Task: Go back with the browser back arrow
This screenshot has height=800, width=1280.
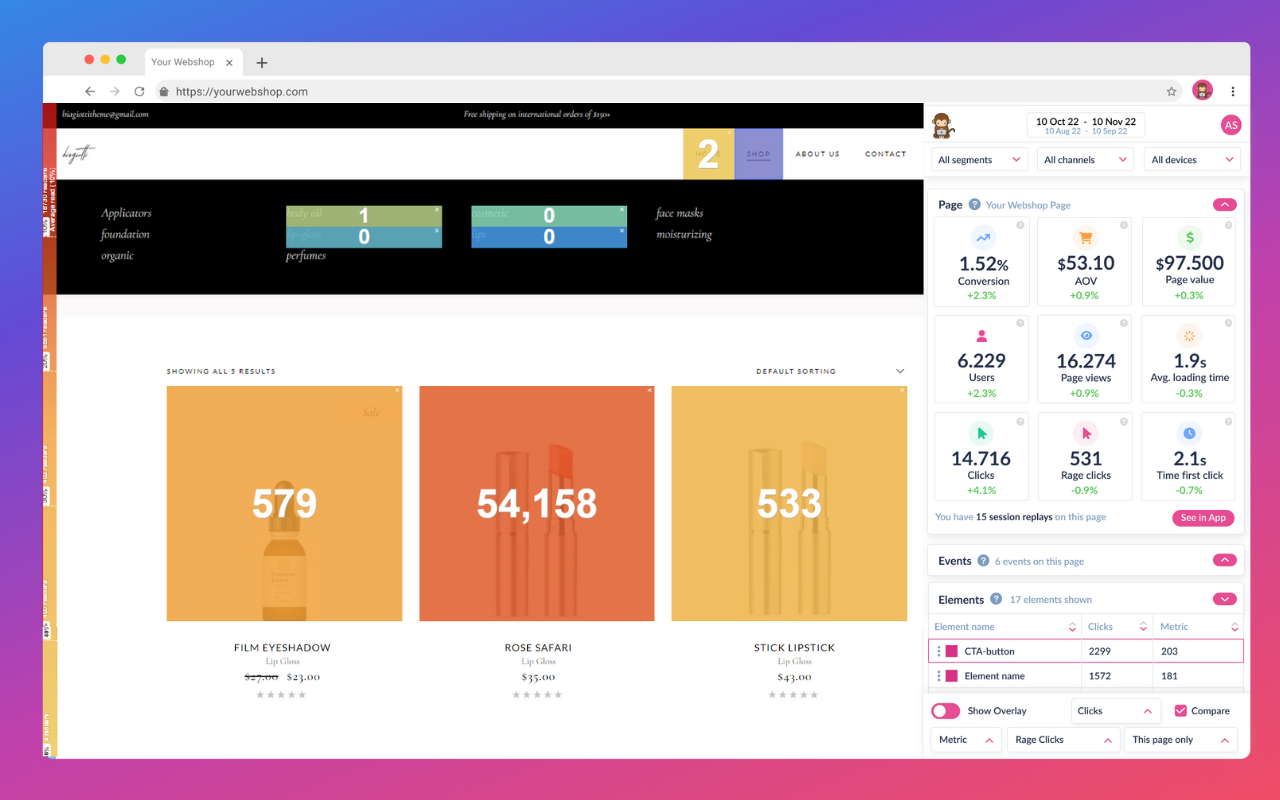Action: click(x=90, y=91)
